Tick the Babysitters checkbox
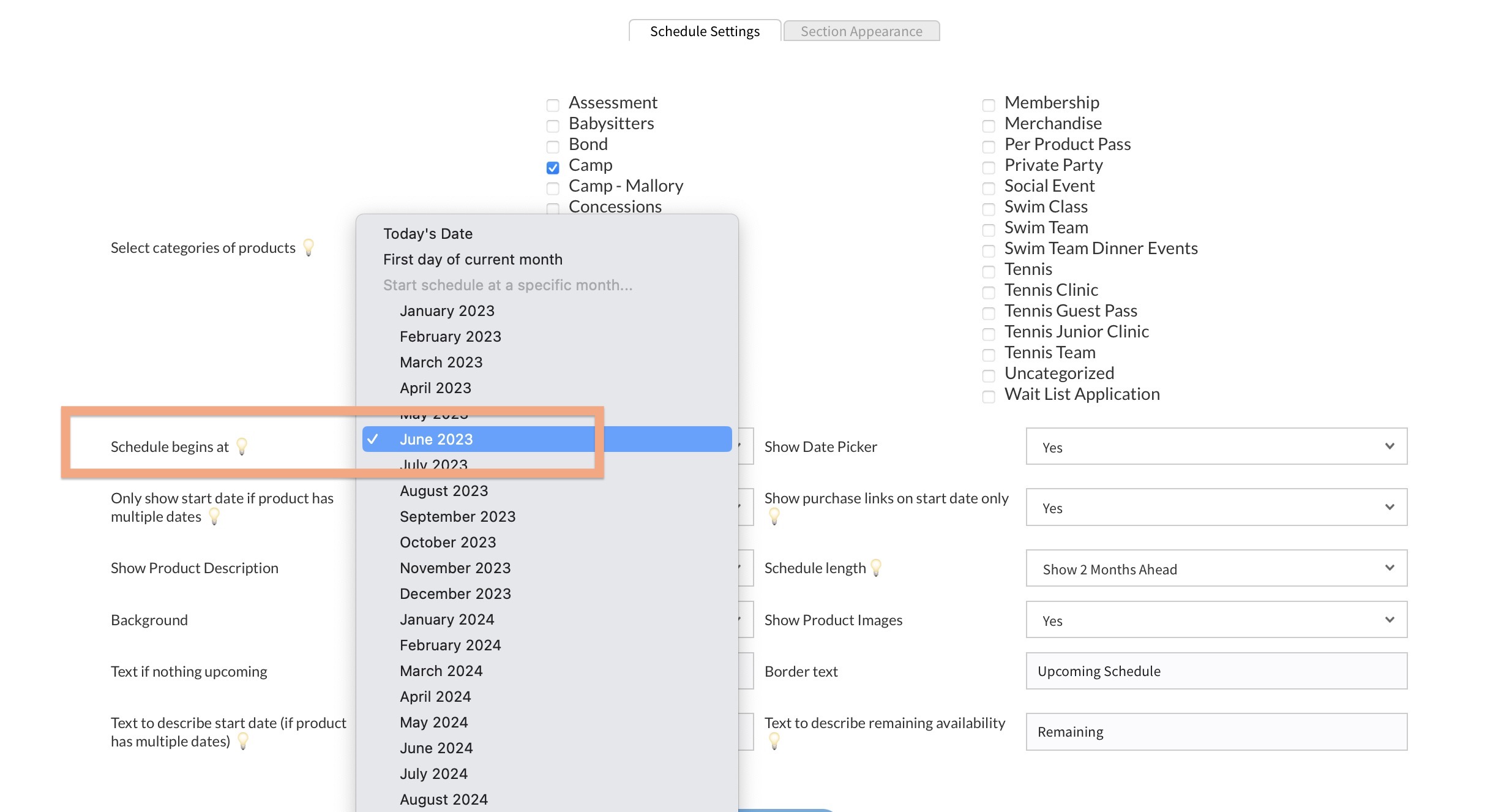The image size is (1512, 812). click(x=553, y=126)
